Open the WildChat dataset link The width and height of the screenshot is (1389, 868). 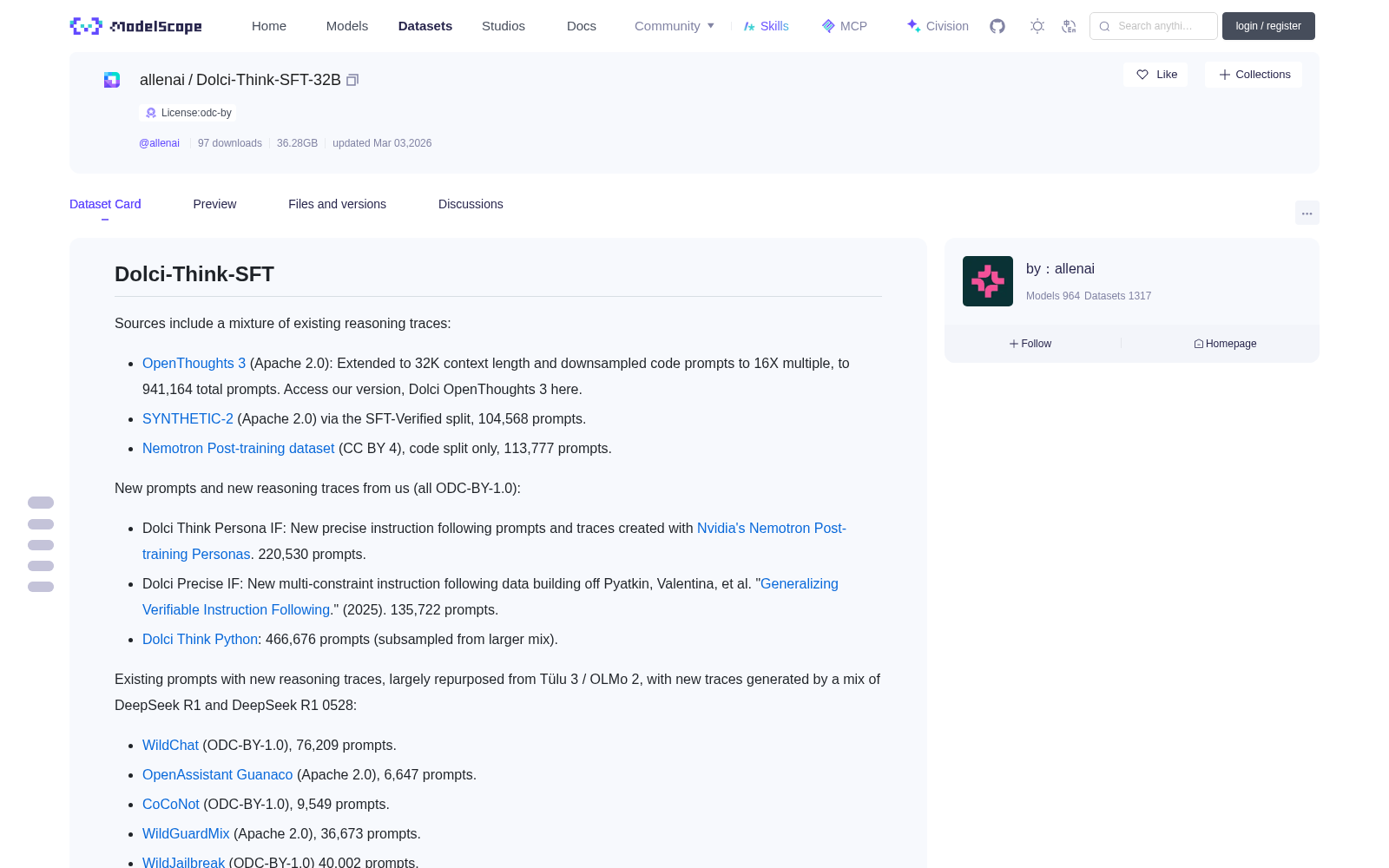[x=170, y=746]
